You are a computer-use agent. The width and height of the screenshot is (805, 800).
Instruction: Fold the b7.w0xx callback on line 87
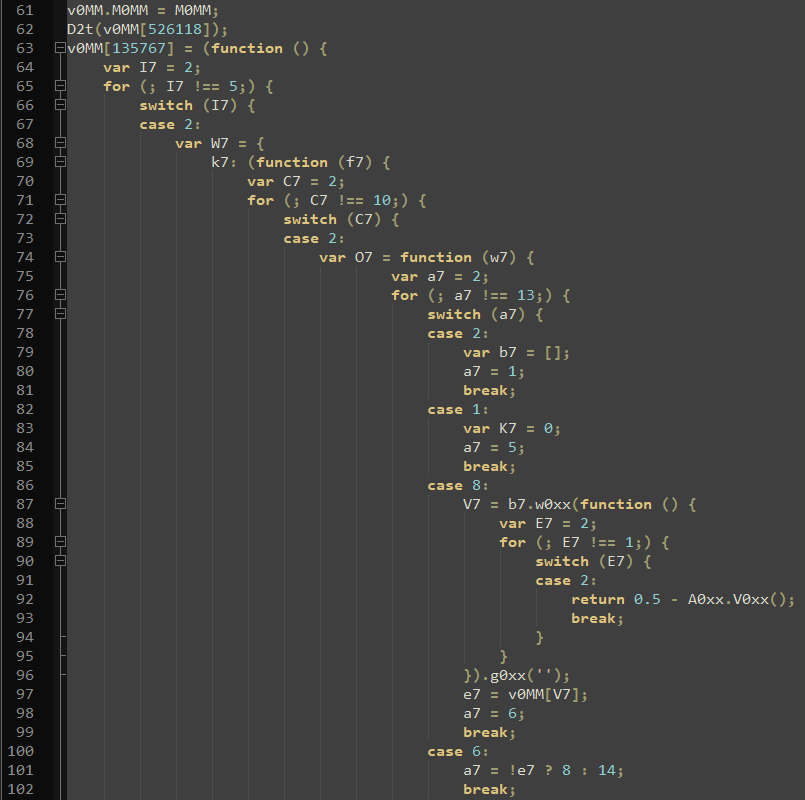coord(60,504)
